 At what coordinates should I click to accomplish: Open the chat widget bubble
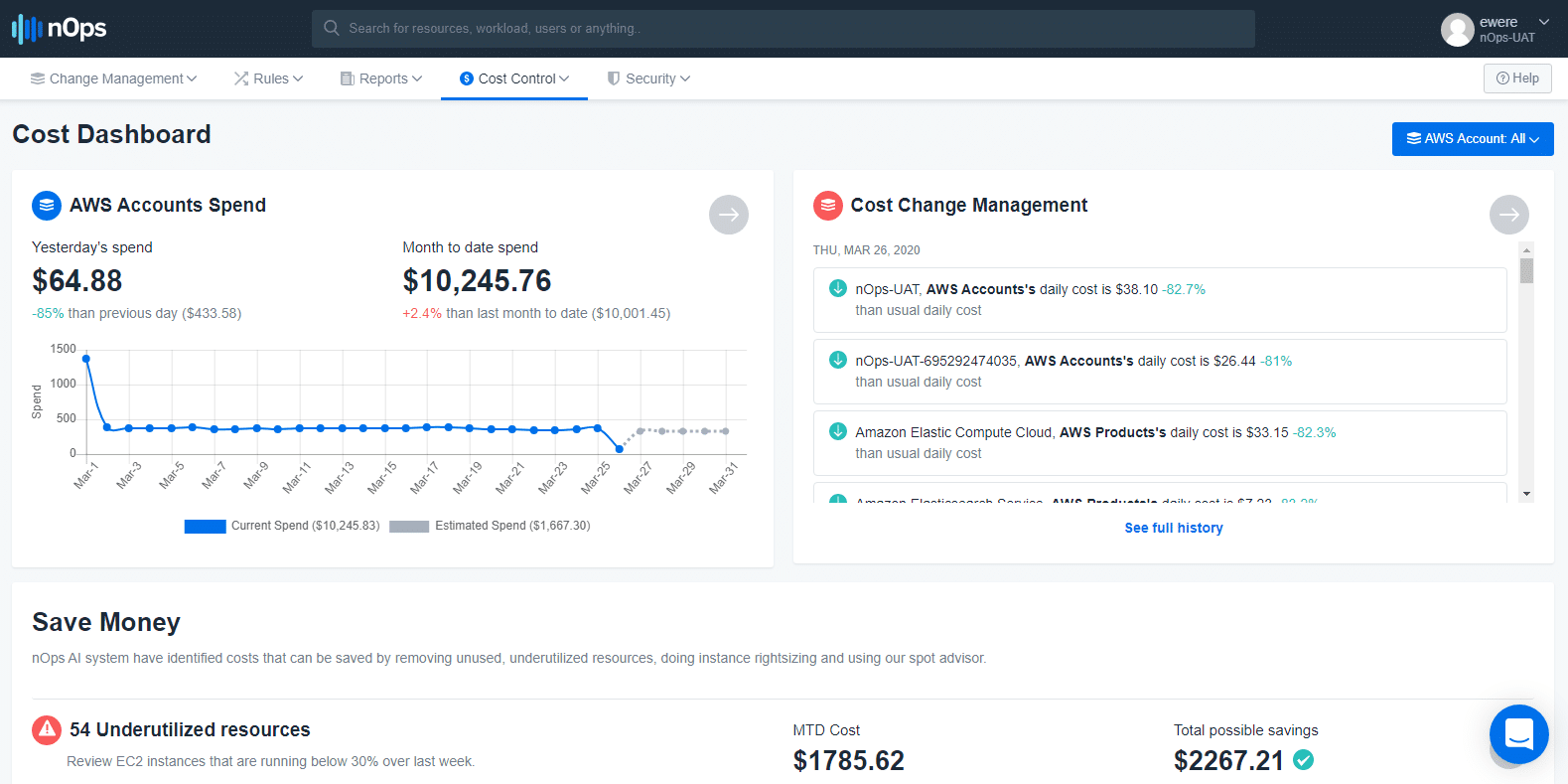1518,734
